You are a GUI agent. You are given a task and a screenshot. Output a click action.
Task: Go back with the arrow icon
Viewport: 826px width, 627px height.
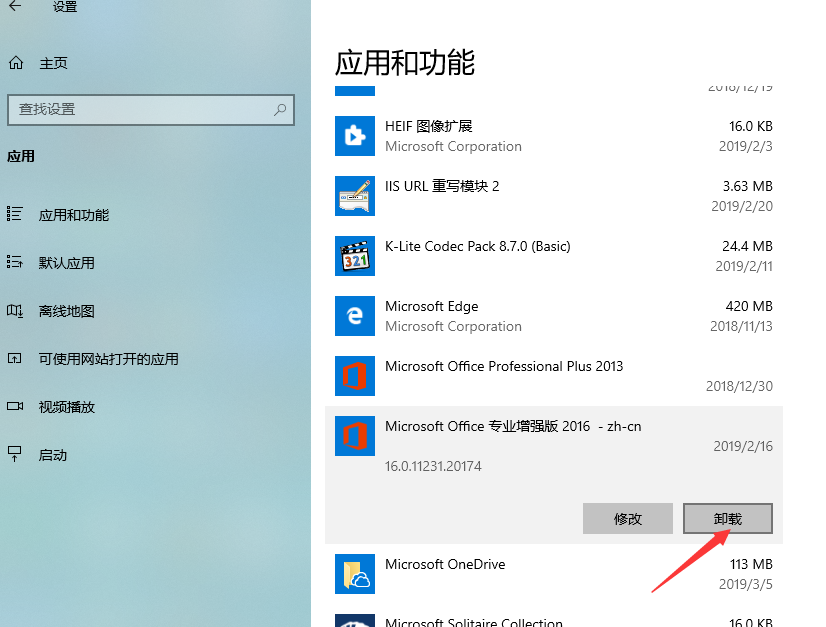[15, 6]
